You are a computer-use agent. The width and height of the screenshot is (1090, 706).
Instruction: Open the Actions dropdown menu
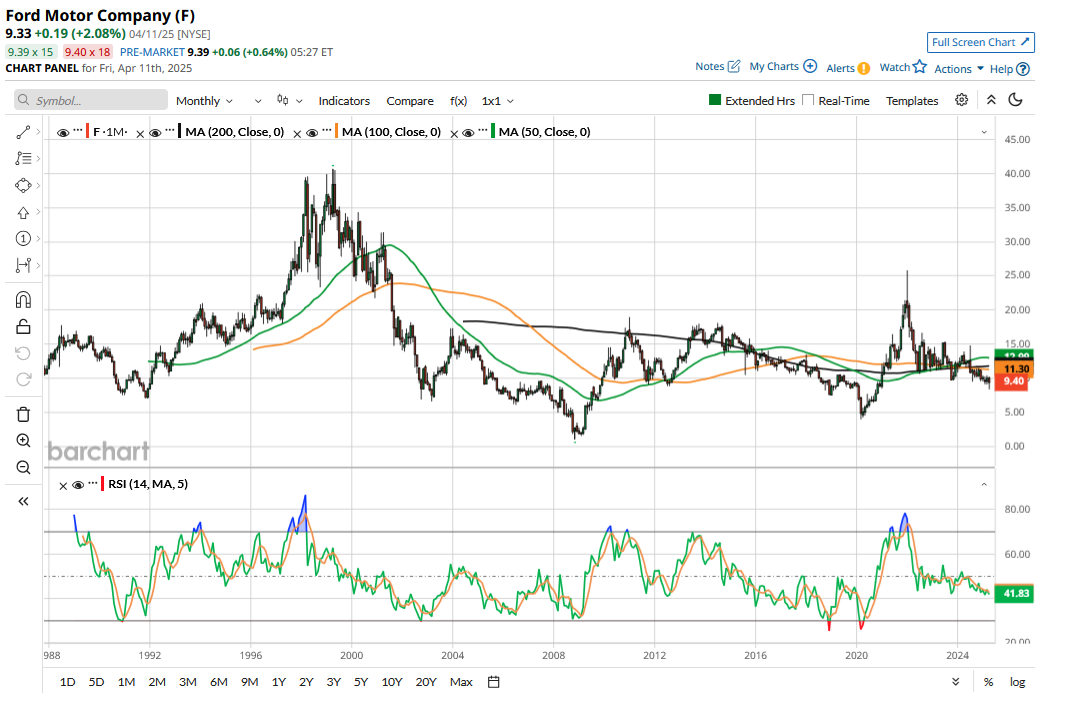tap(959, 69)
